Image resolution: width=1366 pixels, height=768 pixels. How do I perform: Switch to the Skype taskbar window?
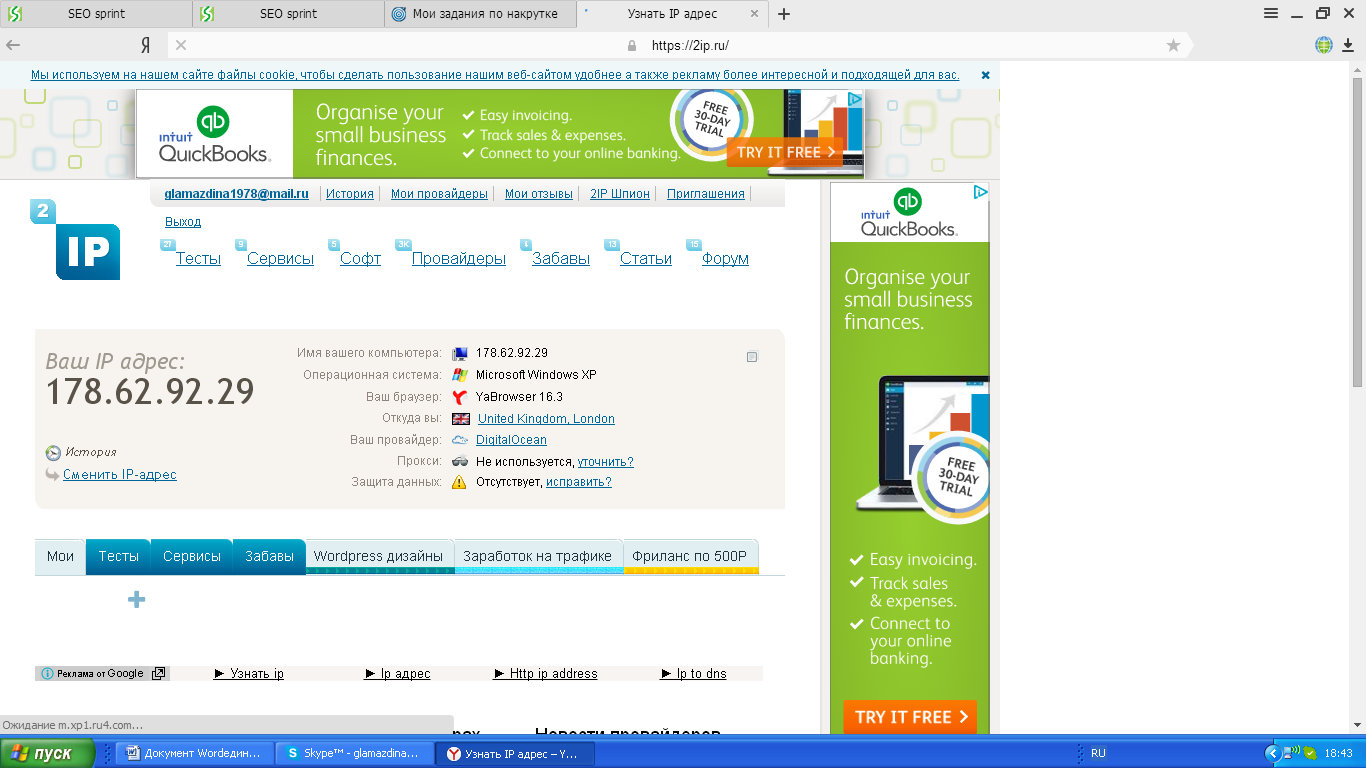click(355, 753)
